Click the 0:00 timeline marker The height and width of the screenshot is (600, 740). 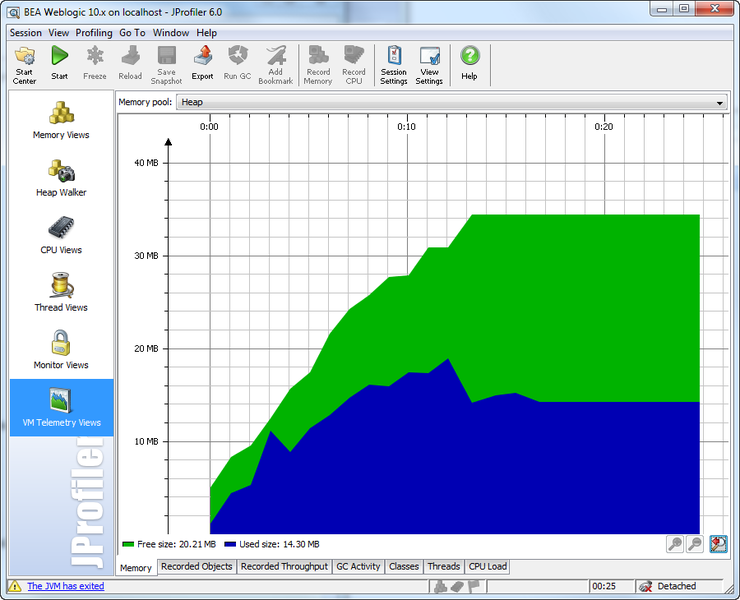[209, 127]
